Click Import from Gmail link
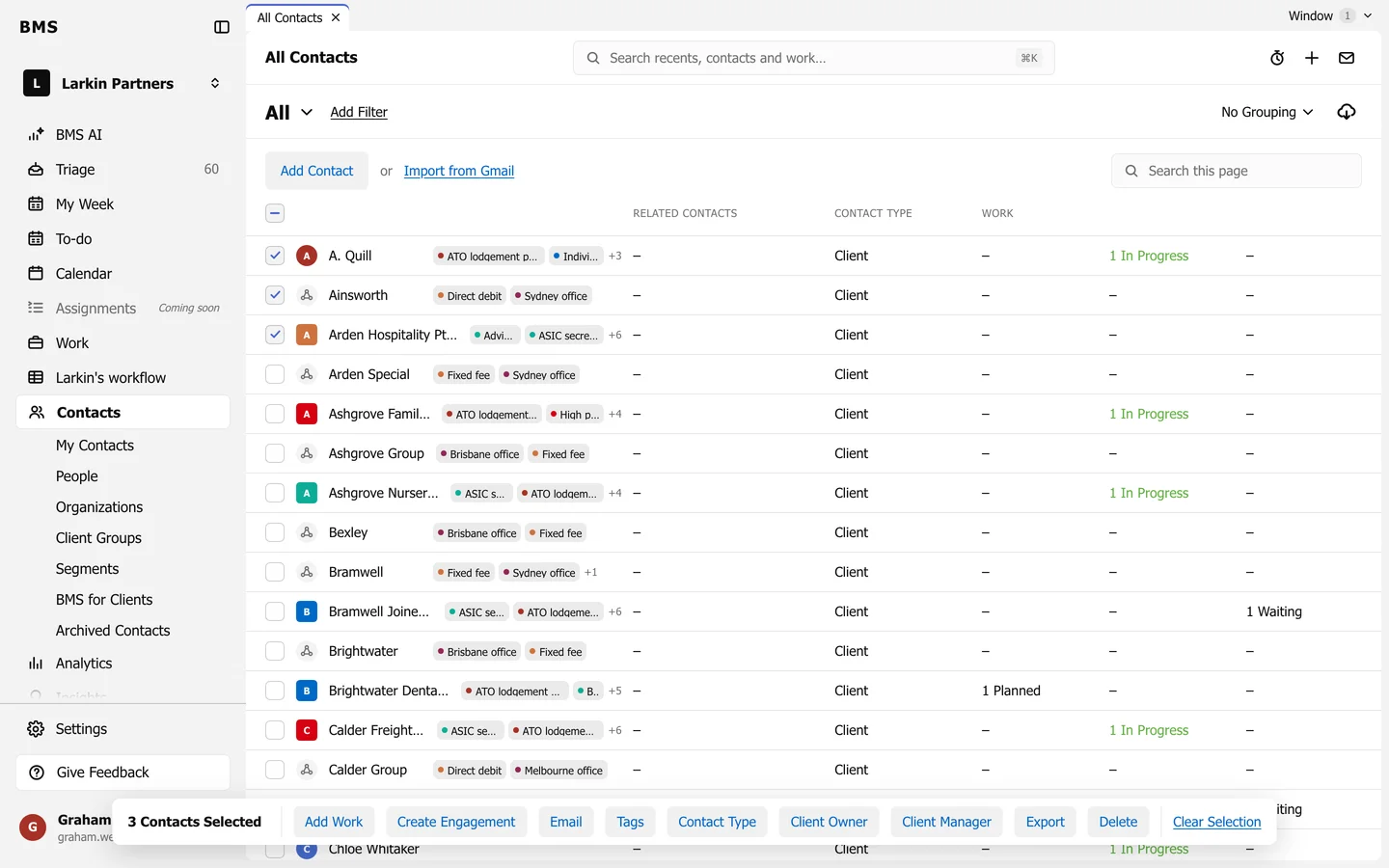The image size is (1389, 868). 459,171
